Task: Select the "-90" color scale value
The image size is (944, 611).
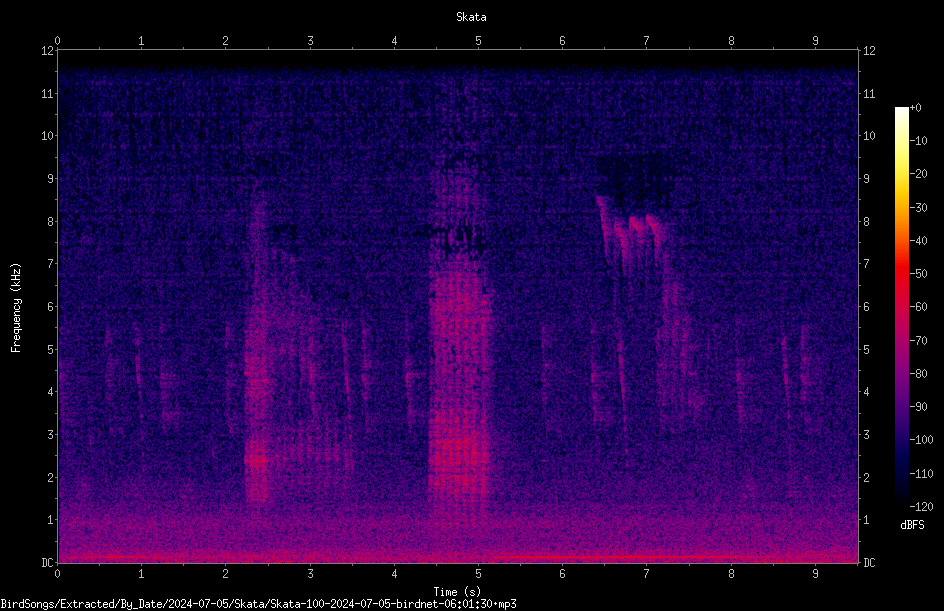Action: pos(919,407)
